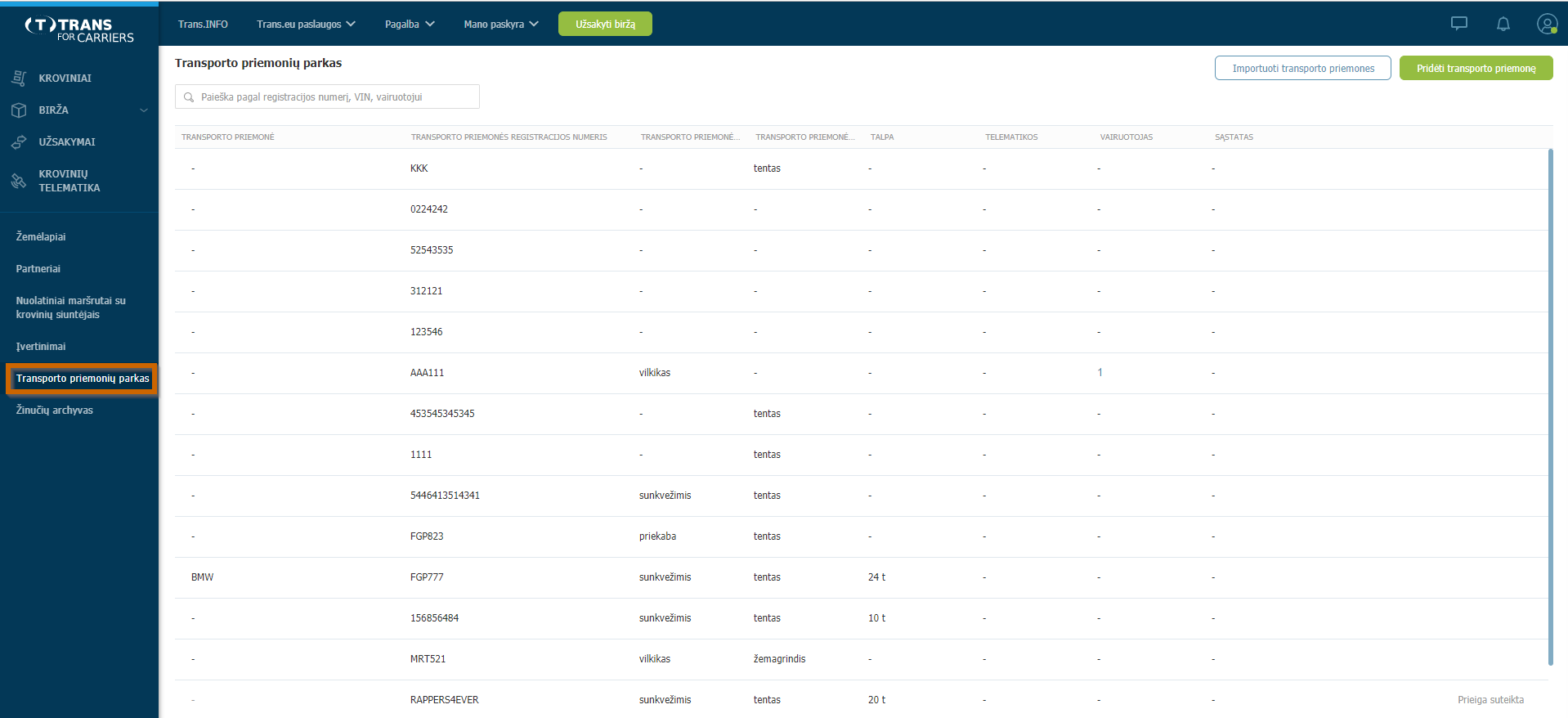Select registration number 52543535
This screenshot has width=1568, height=718.
coord(432,250)
